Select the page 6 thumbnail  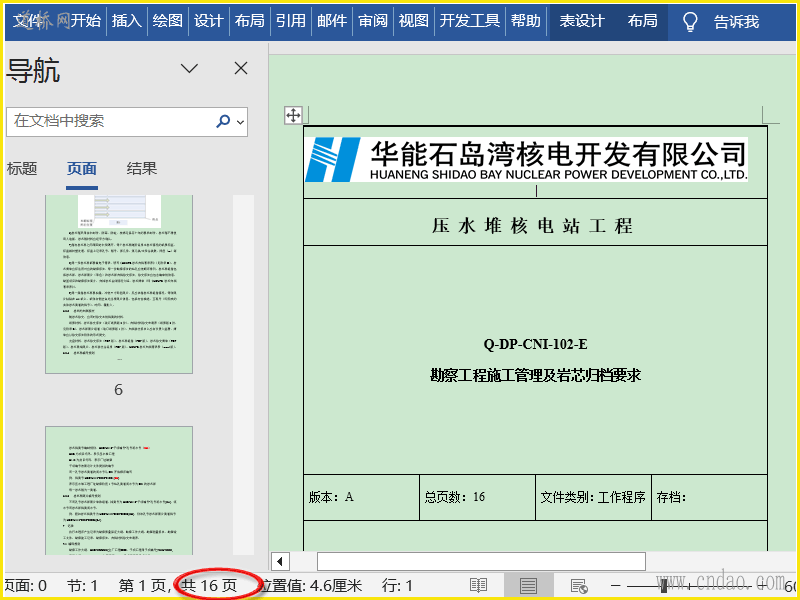[119, 284]
